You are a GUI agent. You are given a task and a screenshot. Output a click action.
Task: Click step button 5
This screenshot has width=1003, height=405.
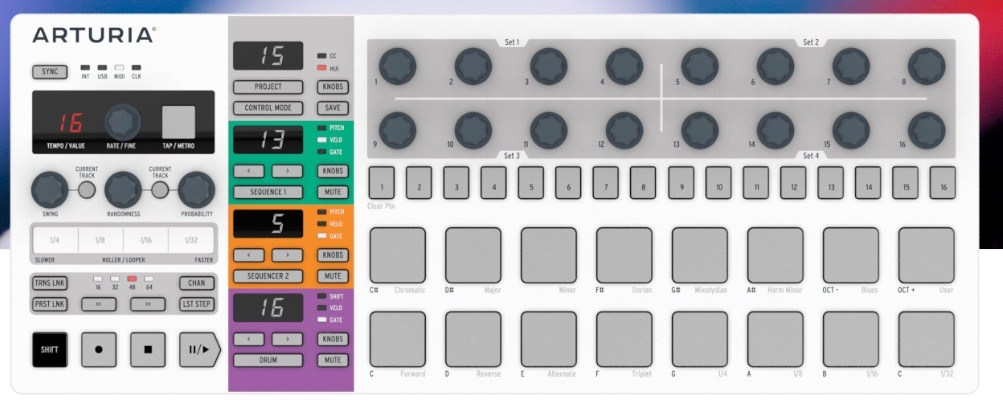pyautogui.click(x=531, y=182)
